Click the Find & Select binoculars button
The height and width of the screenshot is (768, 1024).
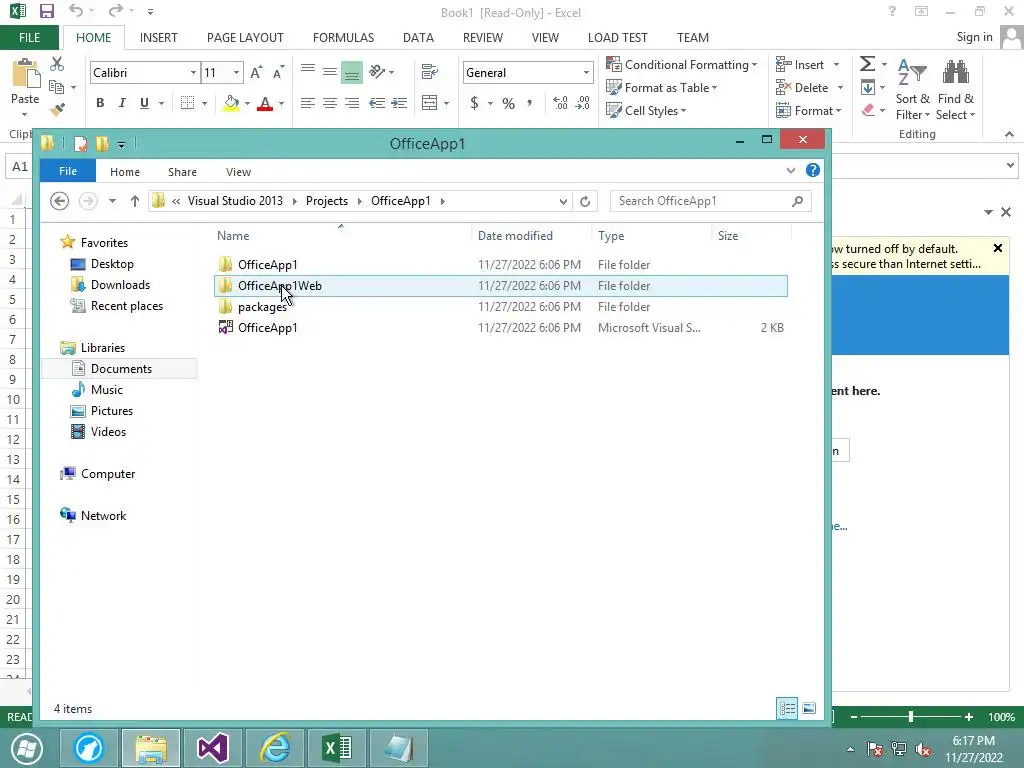pyautogui.click(x=955, y=89)
